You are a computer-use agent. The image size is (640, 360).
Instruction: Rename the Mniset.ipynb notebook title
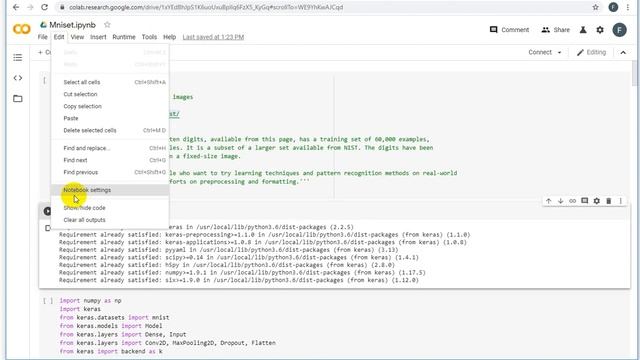[x=72, y=25]
